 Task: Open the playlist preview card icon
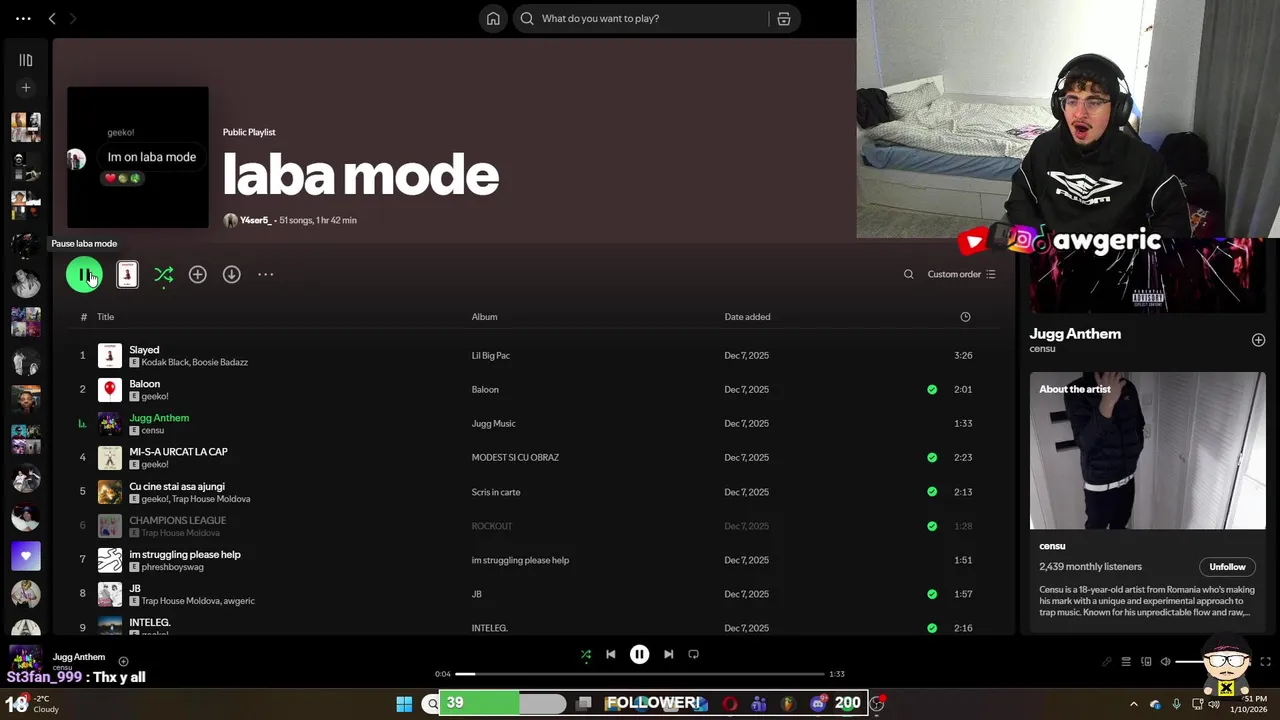click(x=127, y=274)
